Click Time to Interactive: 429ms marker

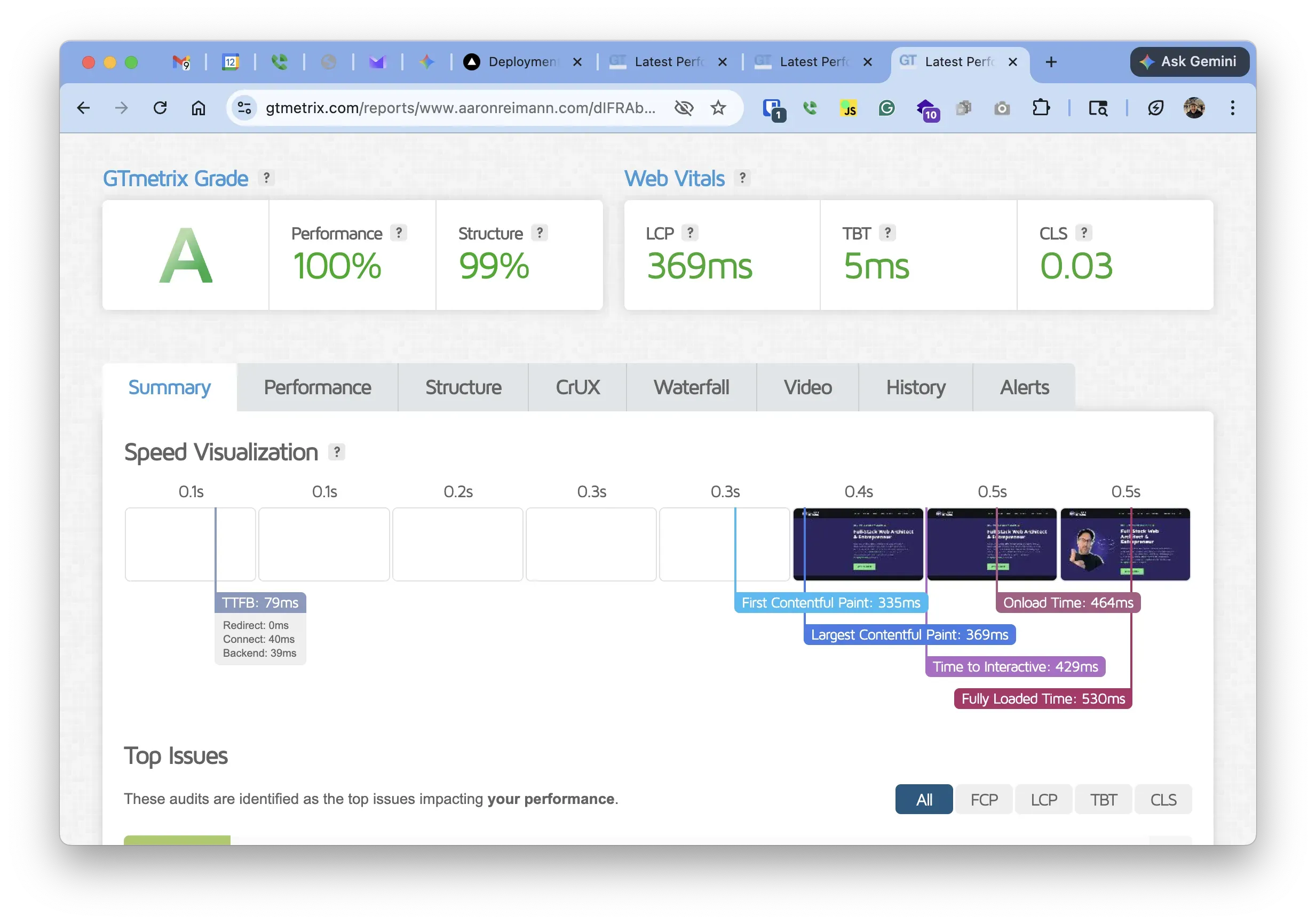[1015, 667]
